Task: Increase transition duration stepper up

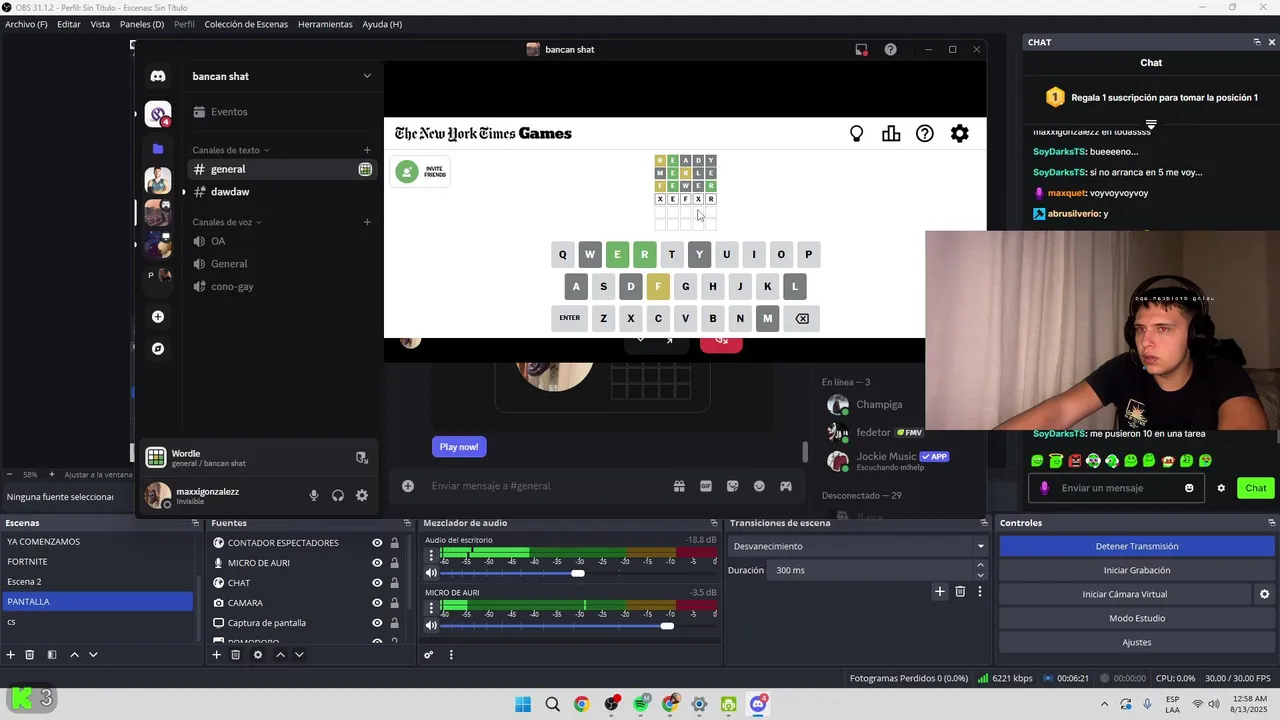Action: coord(980,565)
